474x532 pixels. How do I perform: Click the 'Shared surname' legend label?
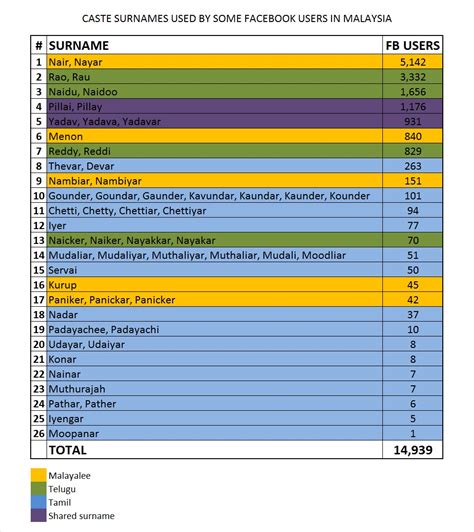pos(81,516)
